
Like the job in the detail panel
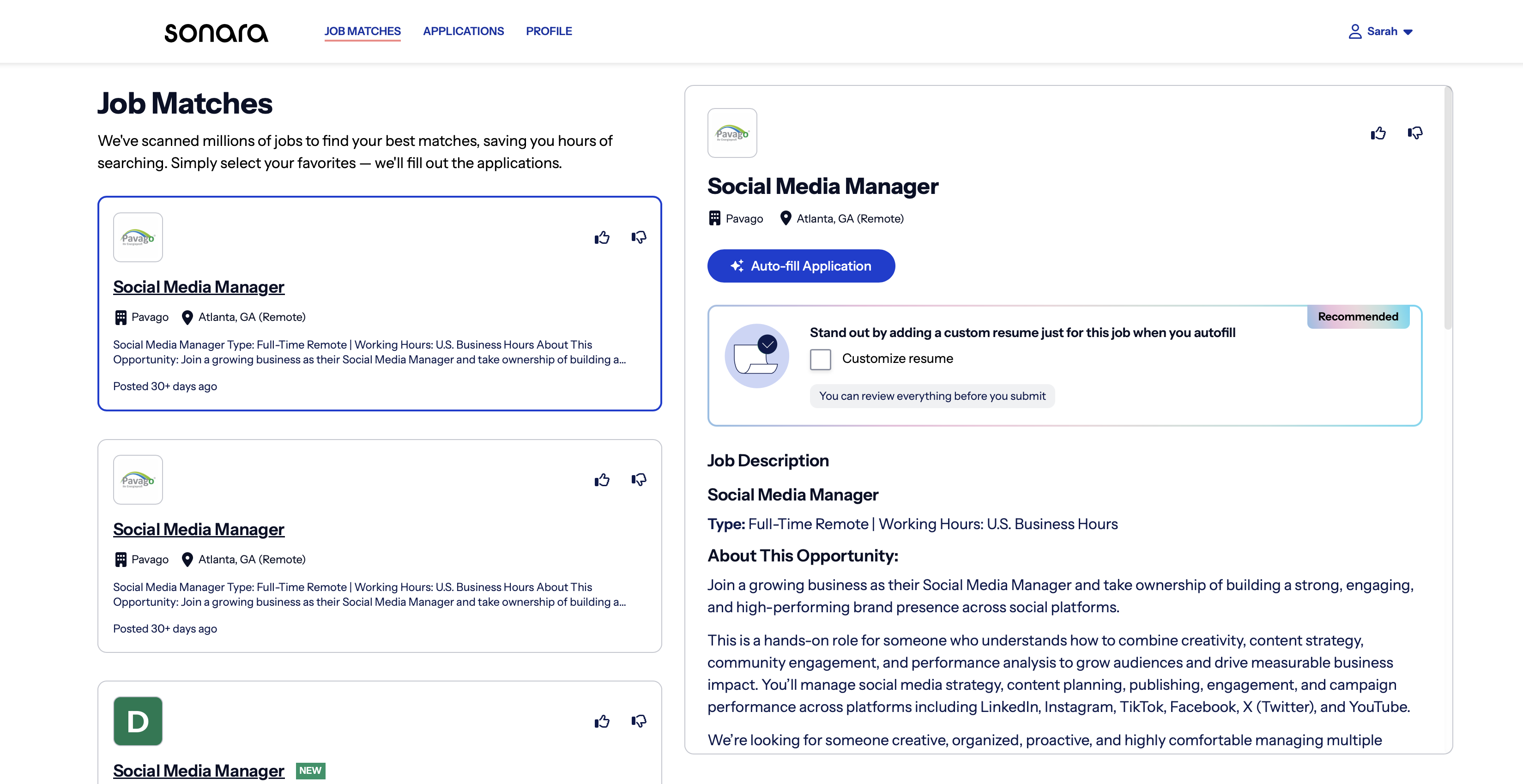point(1378,133)
